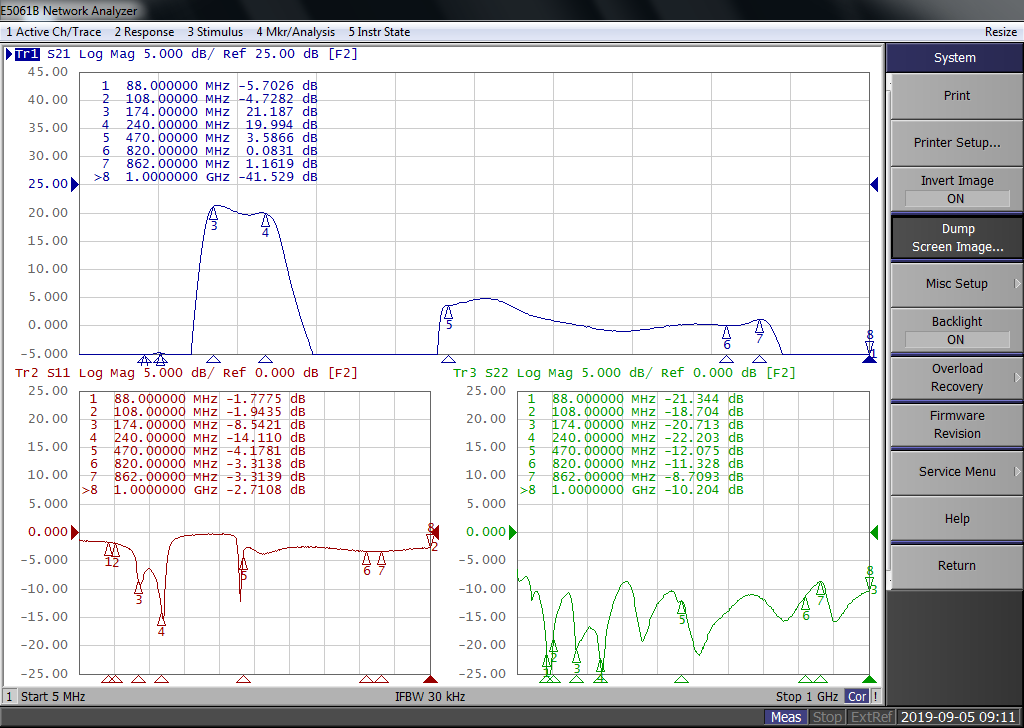Screen dimensions: 1024x728
Task: Expand the Misc Setup submenu
Action: click(956, 284)
